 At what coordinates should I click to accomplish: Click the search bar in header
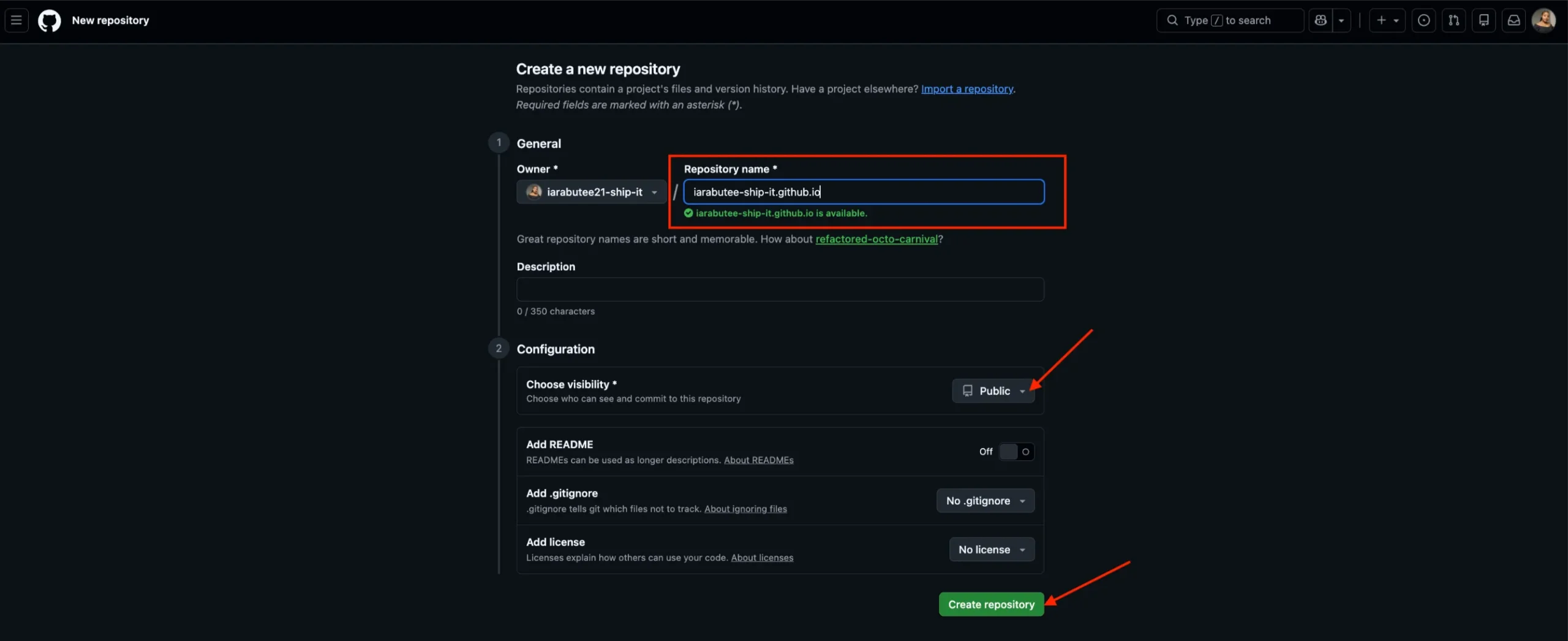coord(1229,20)
